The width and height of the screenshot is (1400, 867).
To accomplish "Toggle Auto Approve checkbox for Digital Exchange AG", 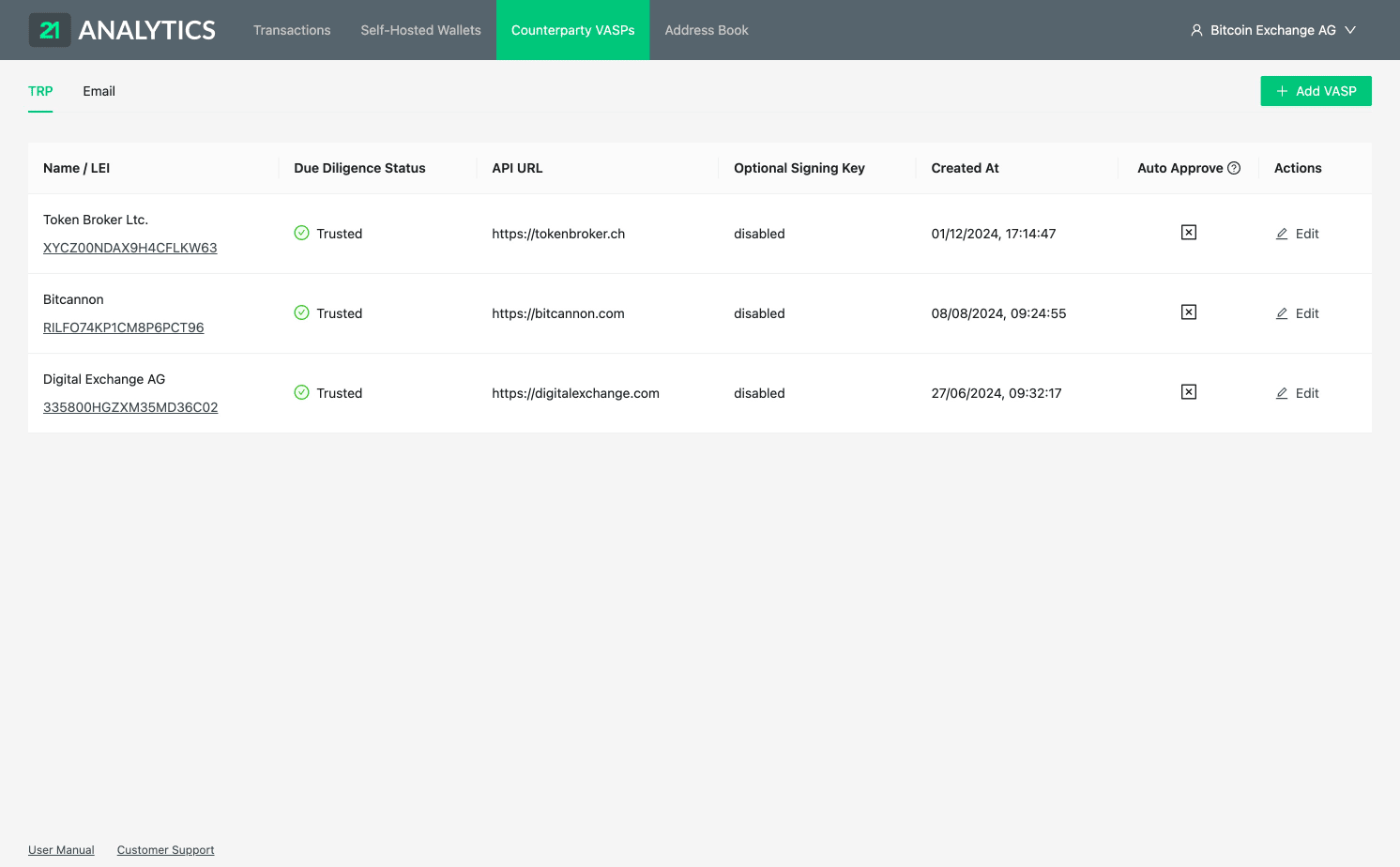I will pos(1188,392).
